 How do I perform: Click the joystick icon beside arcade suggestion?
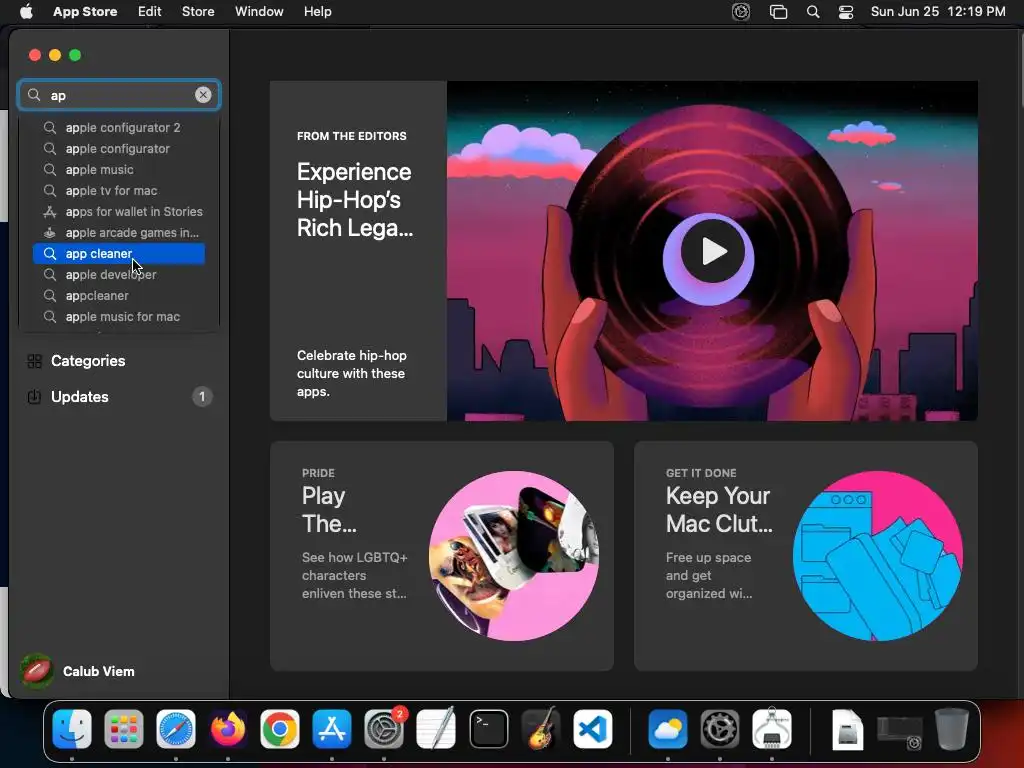[x=50, y=232]
